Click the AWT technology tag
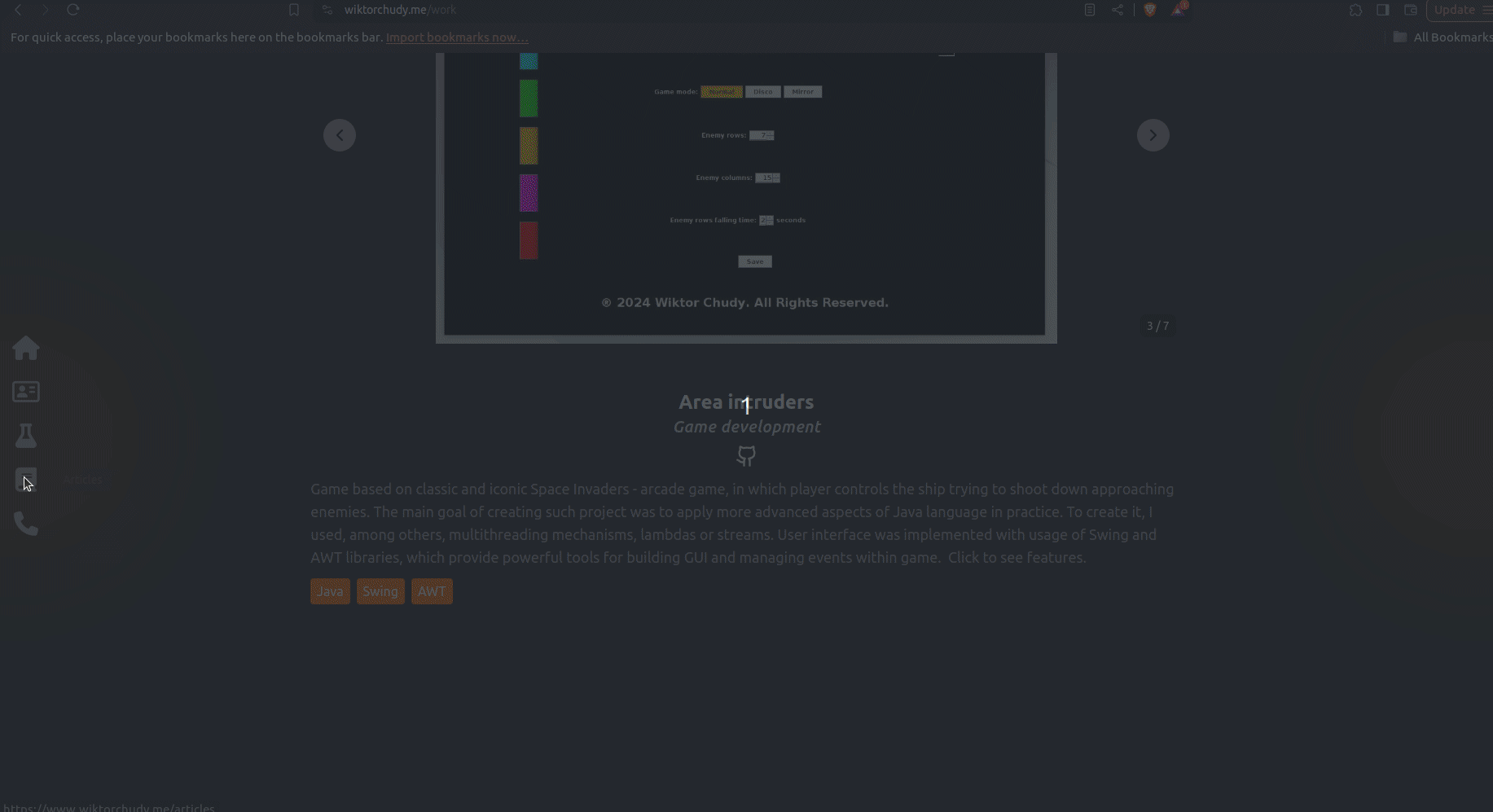Screen dimensions: 1493x812 pos(432,591)
